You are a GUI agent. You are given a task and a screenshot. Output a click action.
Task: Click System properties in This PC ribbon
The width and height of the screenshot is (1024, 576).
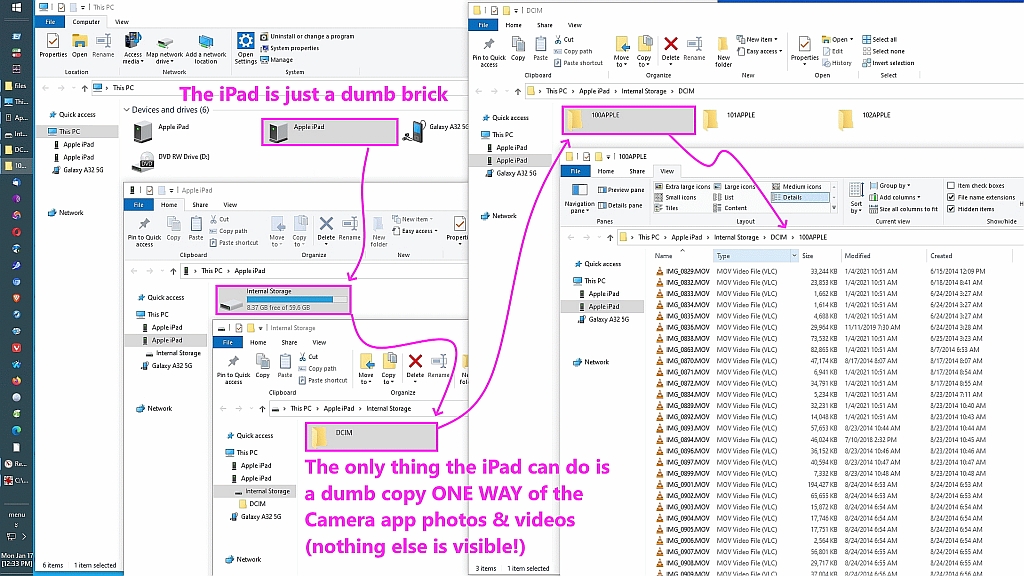(289, 48)
